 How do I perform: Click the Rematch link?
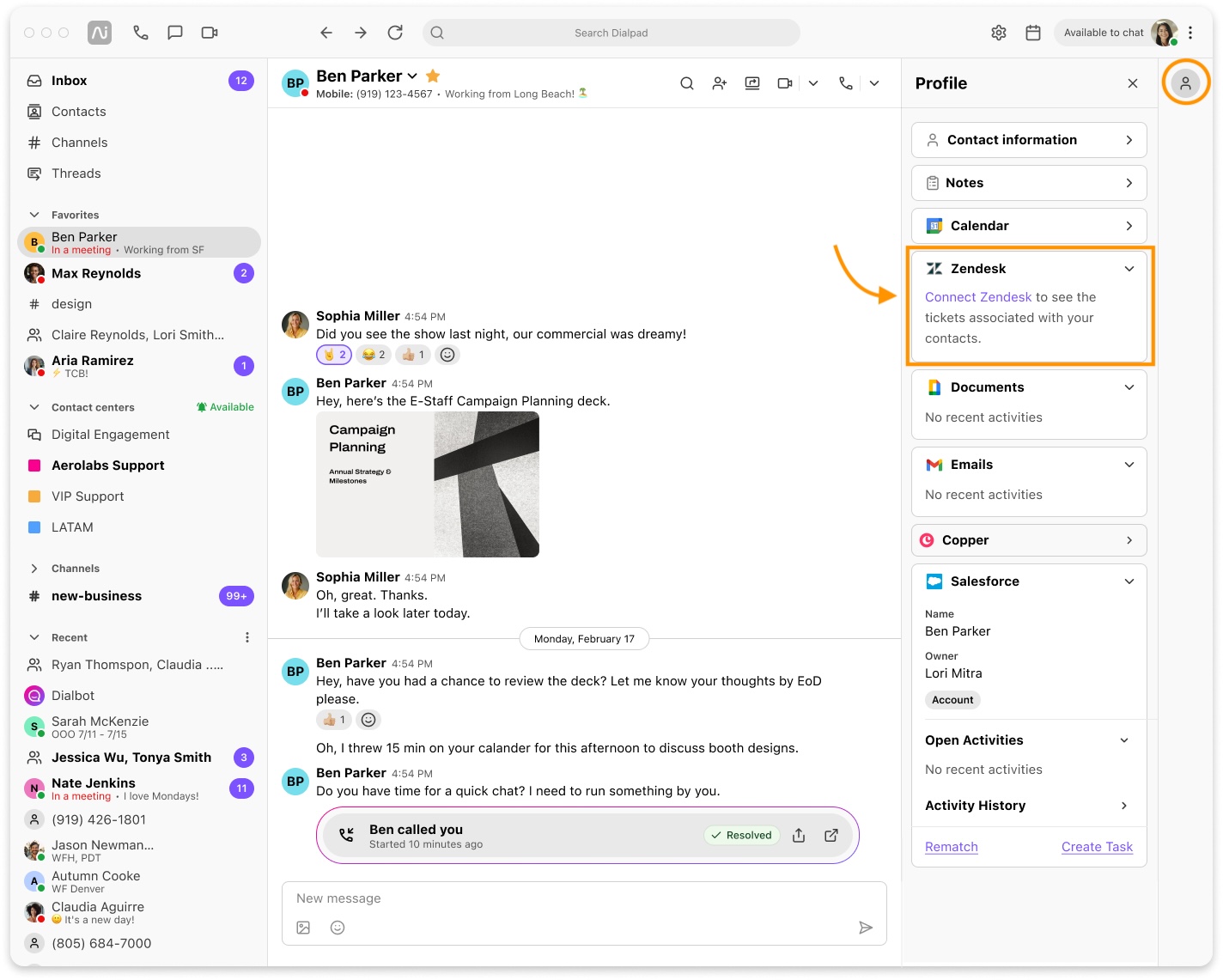(x=952, y=847)
